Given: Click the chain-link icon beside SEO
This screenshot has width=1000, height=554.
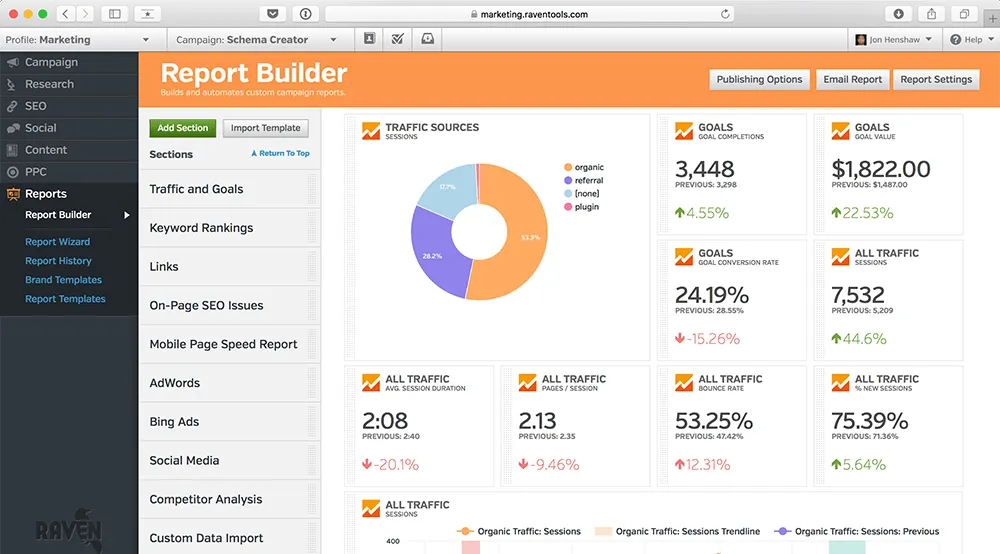Looking at the screenshot, I should [12, 106].
